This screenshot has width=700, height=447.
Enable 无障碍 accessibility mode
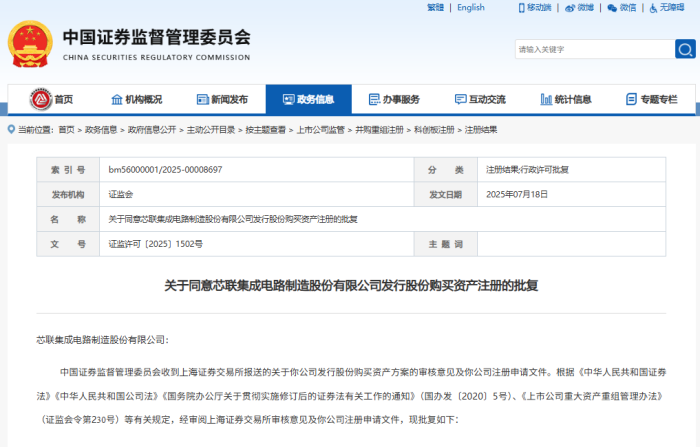coord(664,7)
